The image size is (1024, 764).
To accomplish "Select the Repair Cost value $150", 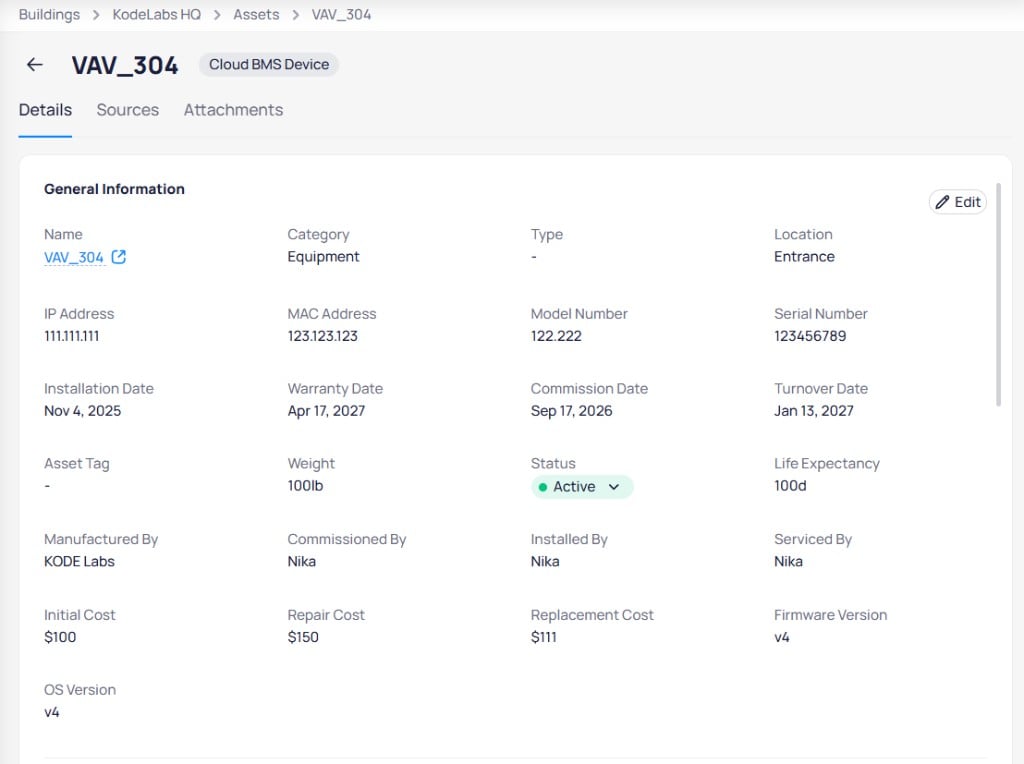I will [x=303, y=637].
